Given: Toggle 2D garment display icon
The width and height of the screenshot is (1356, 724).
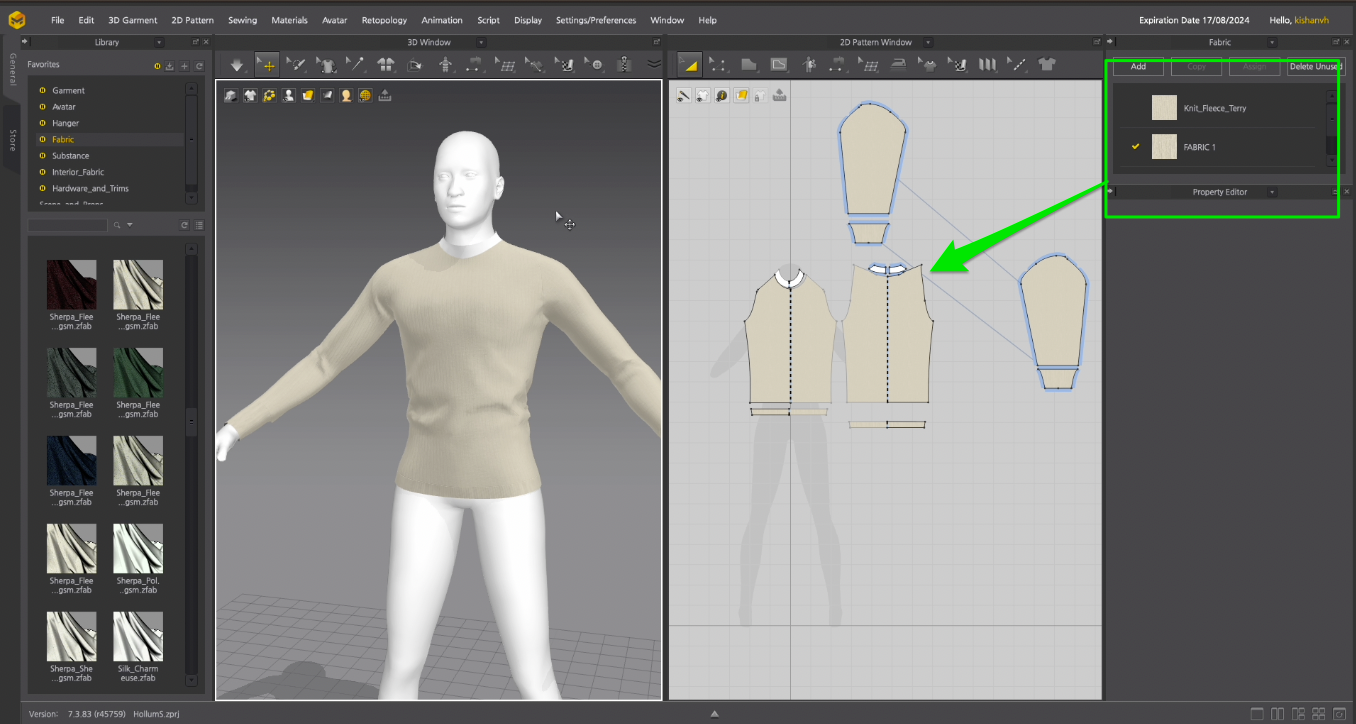Looking at the screenshot, I should pos(703,95).
